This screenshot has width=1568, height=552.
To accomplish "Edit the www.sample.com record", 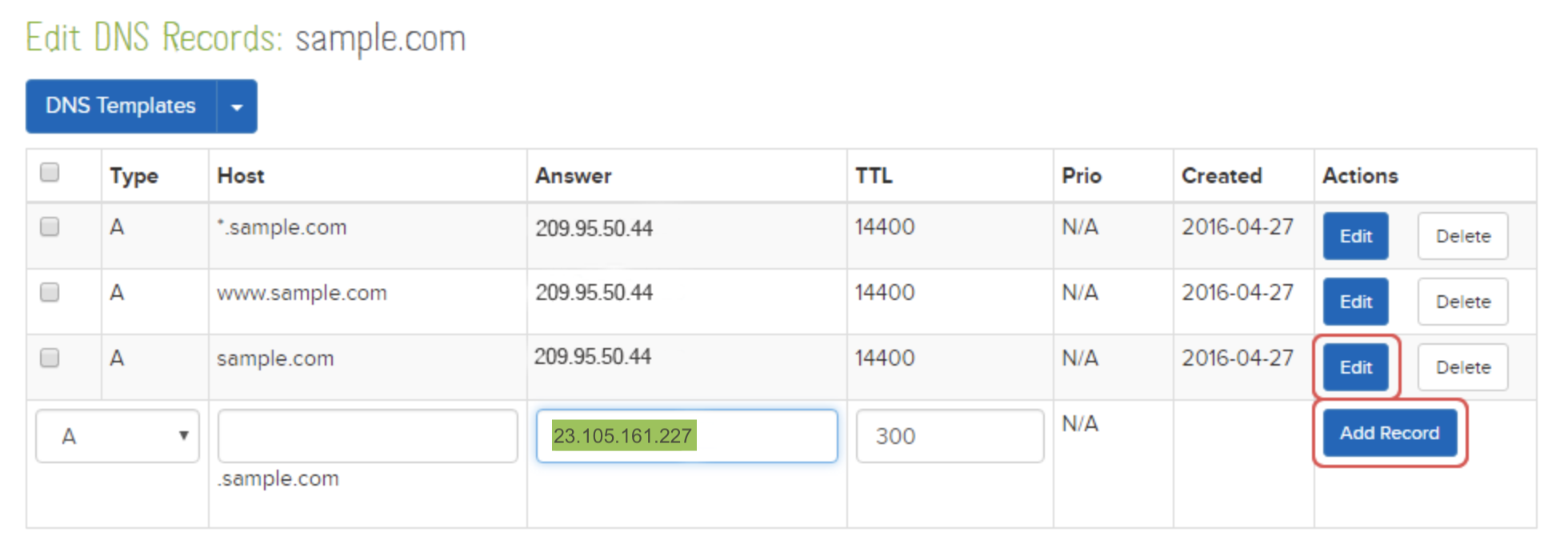I will click(x=1355, y=302).
